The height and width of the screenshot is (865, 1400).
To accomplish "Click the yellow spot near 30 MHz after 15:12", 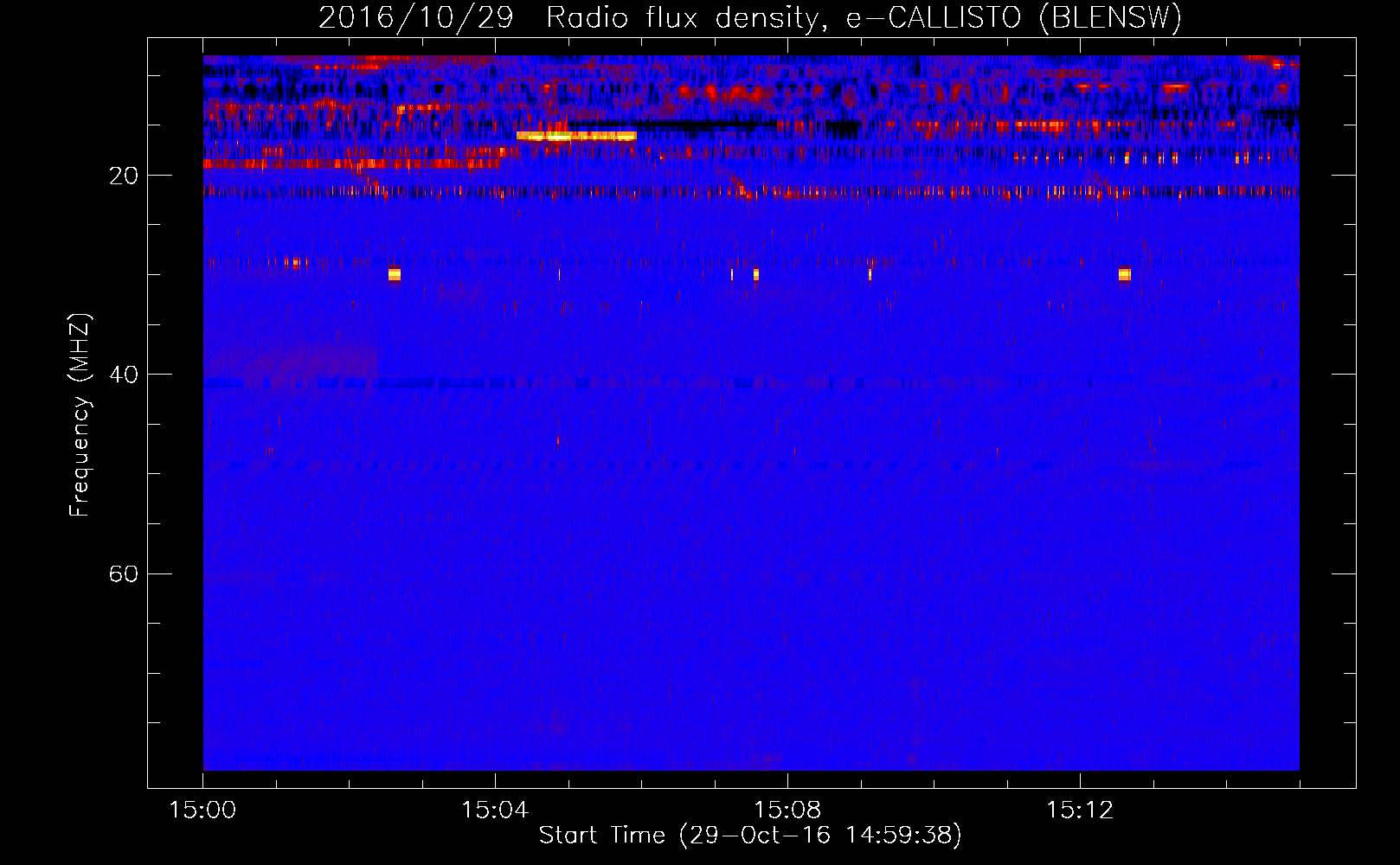I will click(x=1124, y=274).
